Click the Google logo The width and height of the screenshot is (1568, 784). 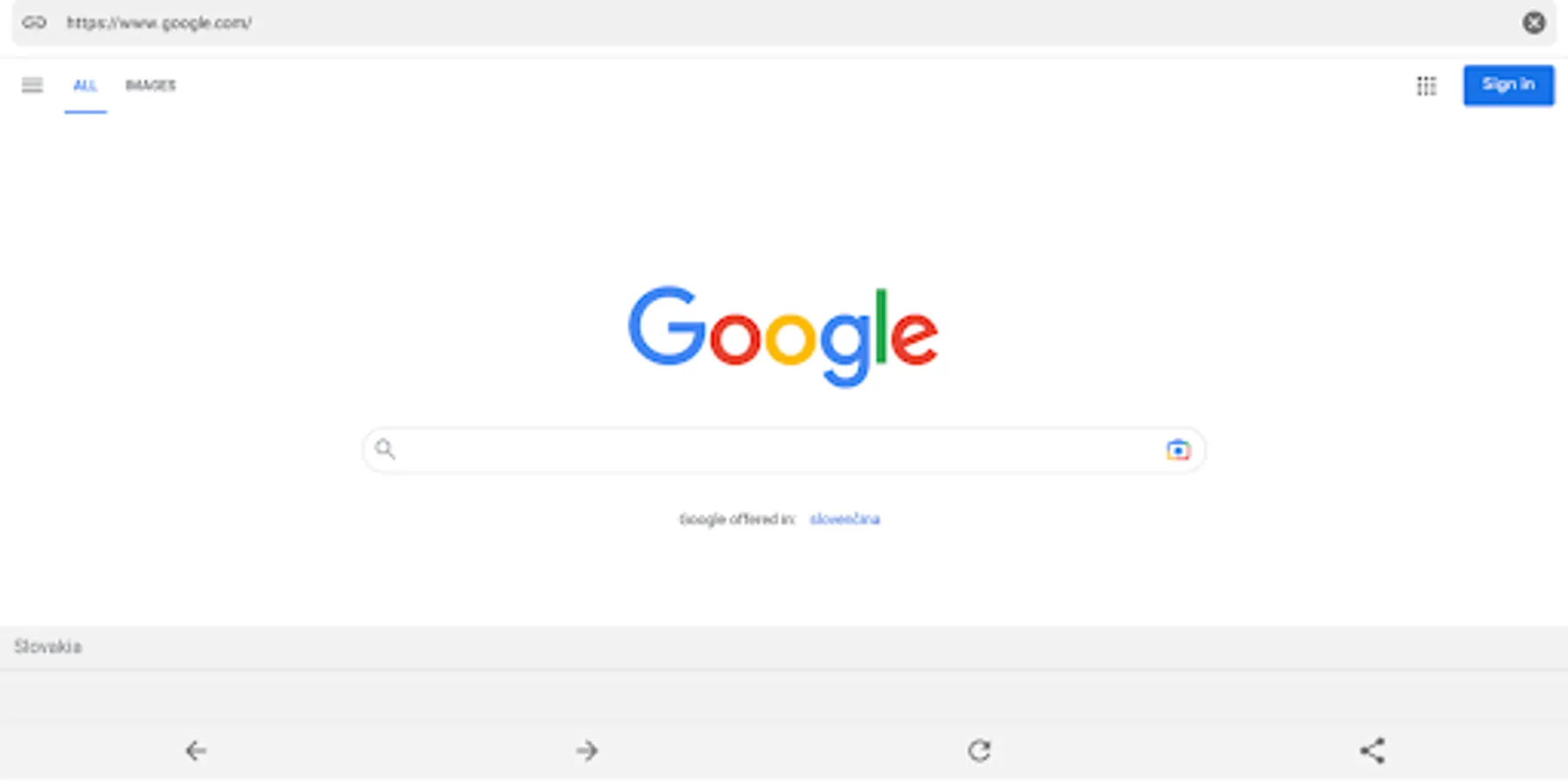coord(783,336)
